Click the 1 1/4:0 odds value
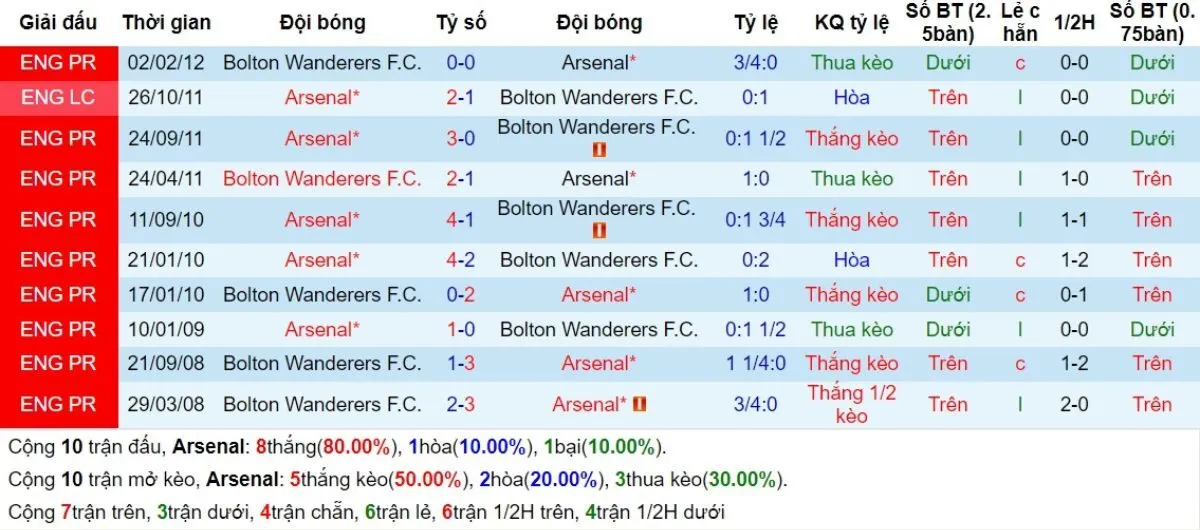Image resolution: width=1200 pixels, height=530 pixels. pyautogui.click(x=756, y=363)
